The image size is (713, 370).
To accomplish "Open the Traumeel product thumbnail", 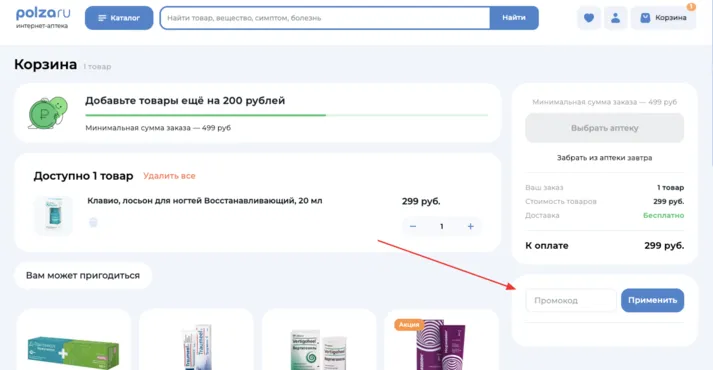I will [196, 346].
